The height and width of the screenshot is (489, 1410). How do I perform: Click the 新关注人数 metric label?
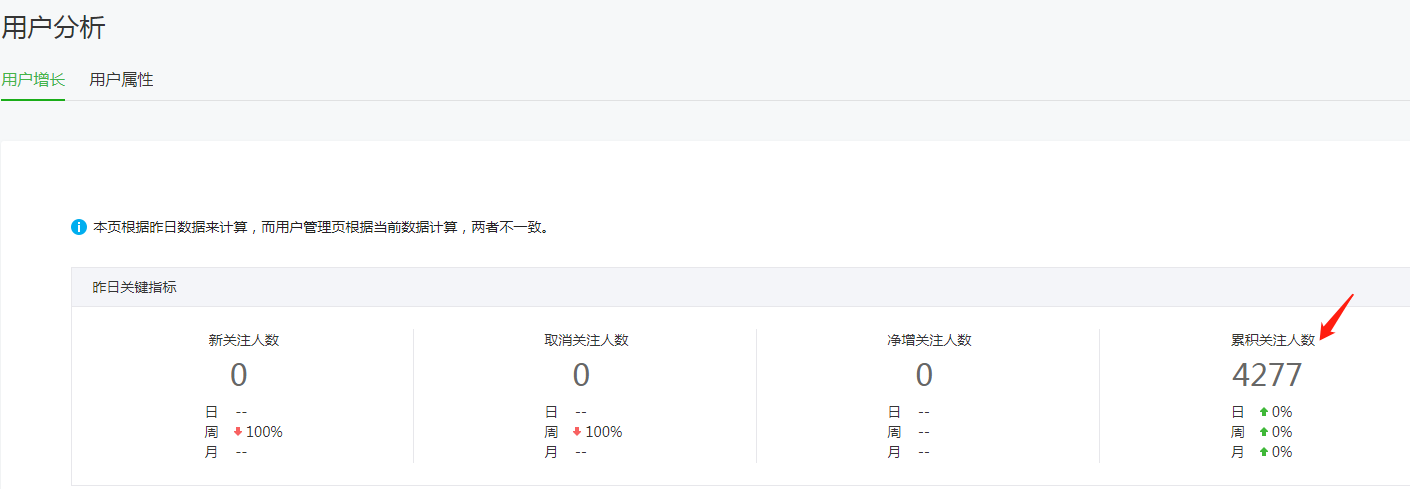coord(243,340)
